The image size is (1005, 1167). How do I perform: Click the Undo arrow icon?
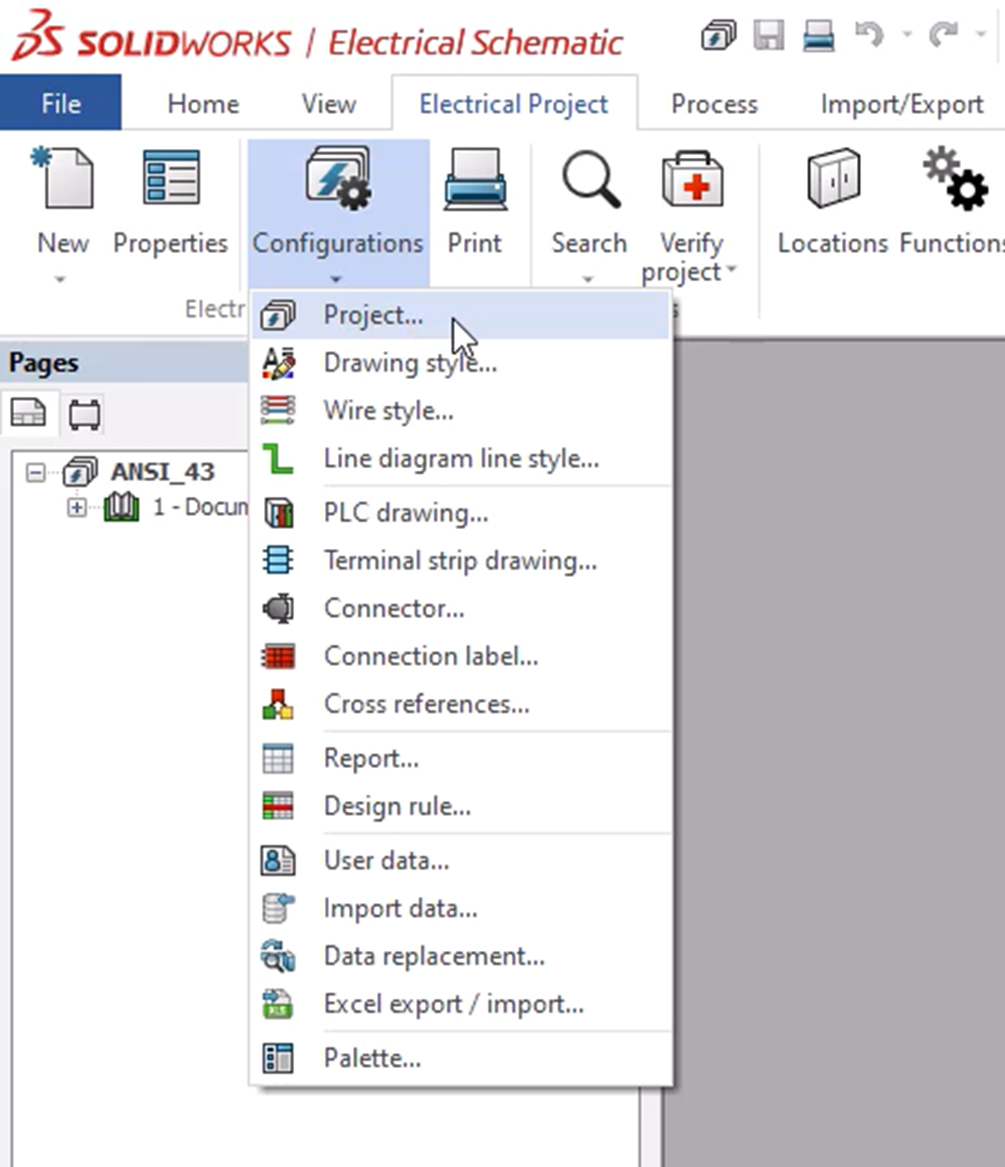pyautogui.click(x=869, y=34)
